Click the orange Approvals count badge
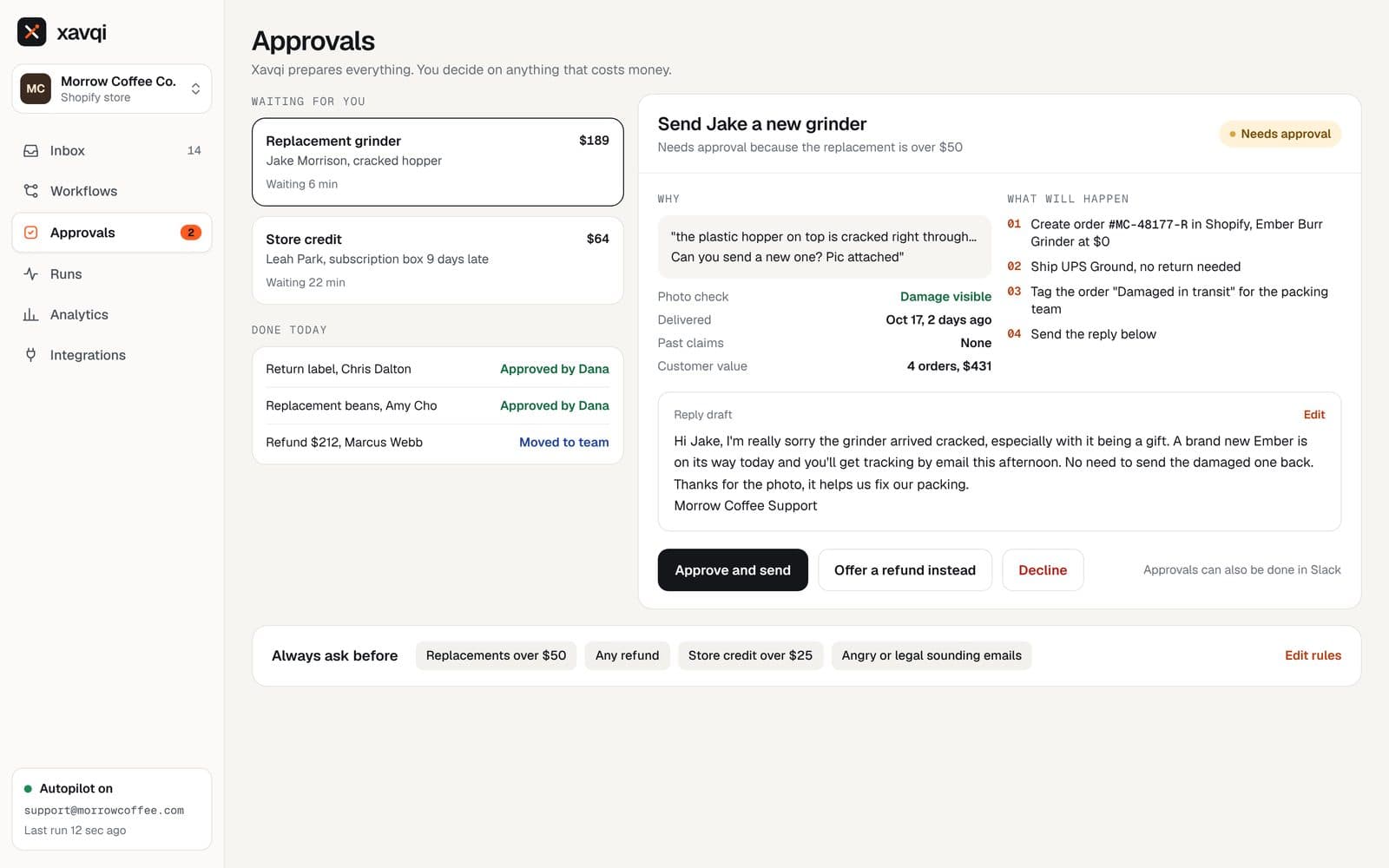Screen dimensions: 1389x868 [x=191, y=233]
